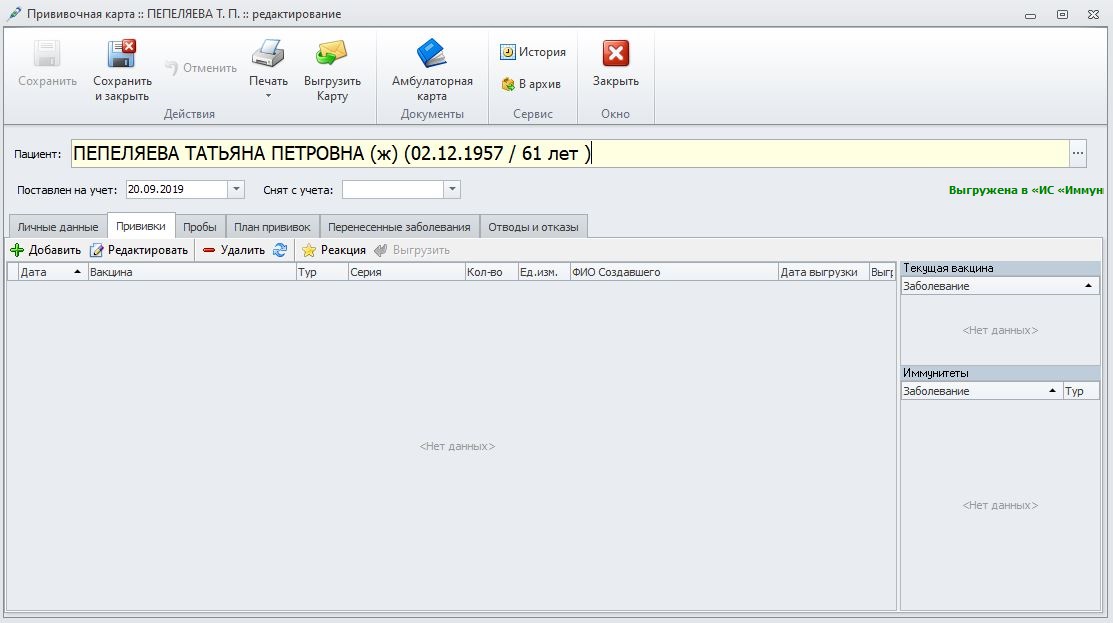Expand the Поставлен на учет date dropdown
1113x623 pixels.
pyautogui.click(x=236, y=189)
